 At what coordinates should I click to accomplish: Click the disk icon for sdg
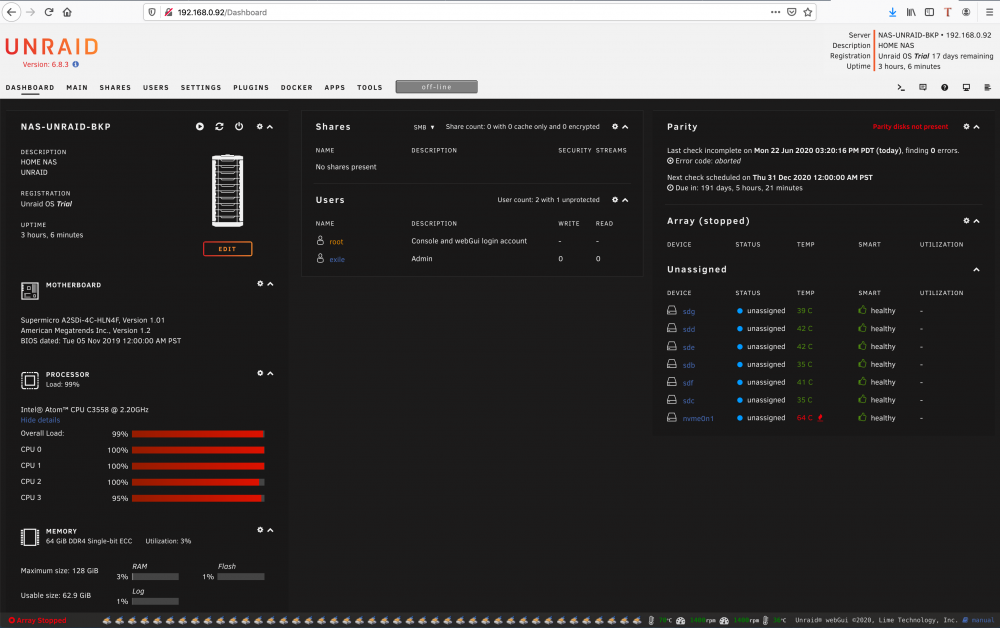[x=672, y=310]
